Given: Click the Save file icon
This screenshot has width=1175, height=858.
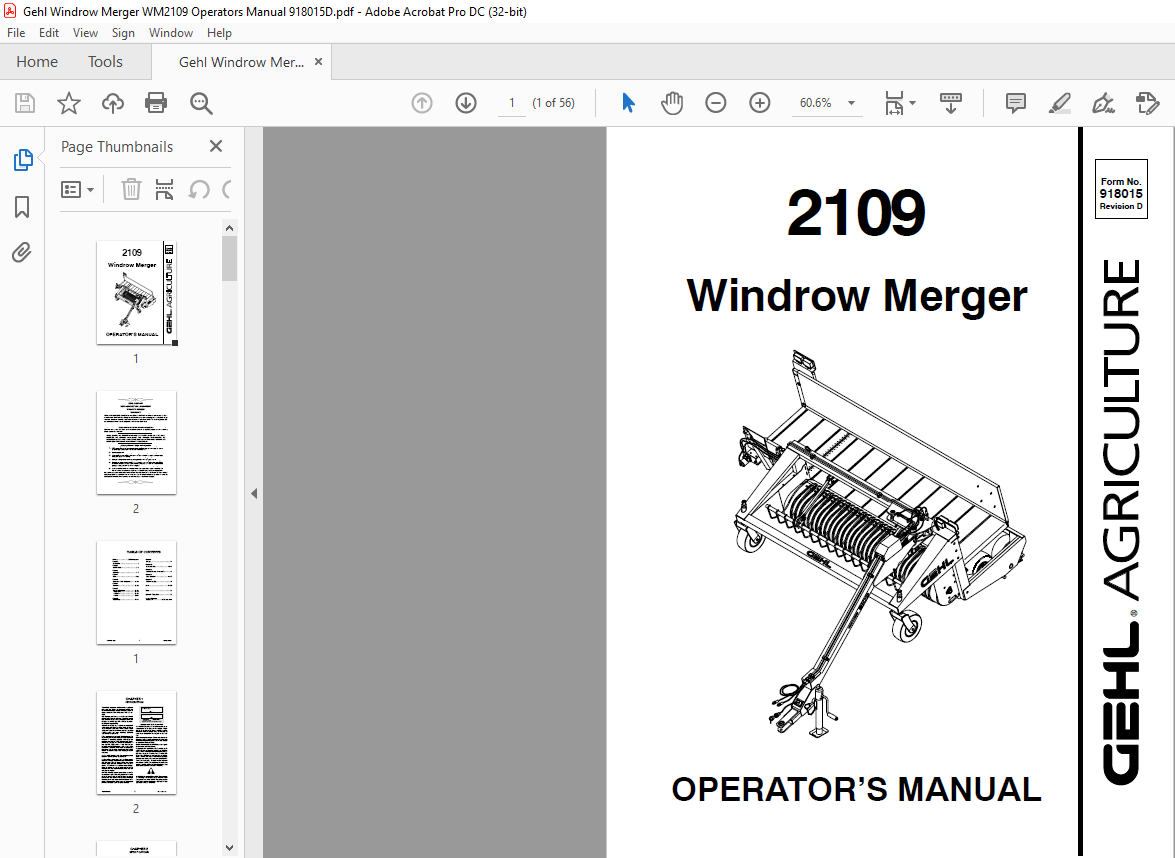Looking at the screenshot, I should click(25, 103).
